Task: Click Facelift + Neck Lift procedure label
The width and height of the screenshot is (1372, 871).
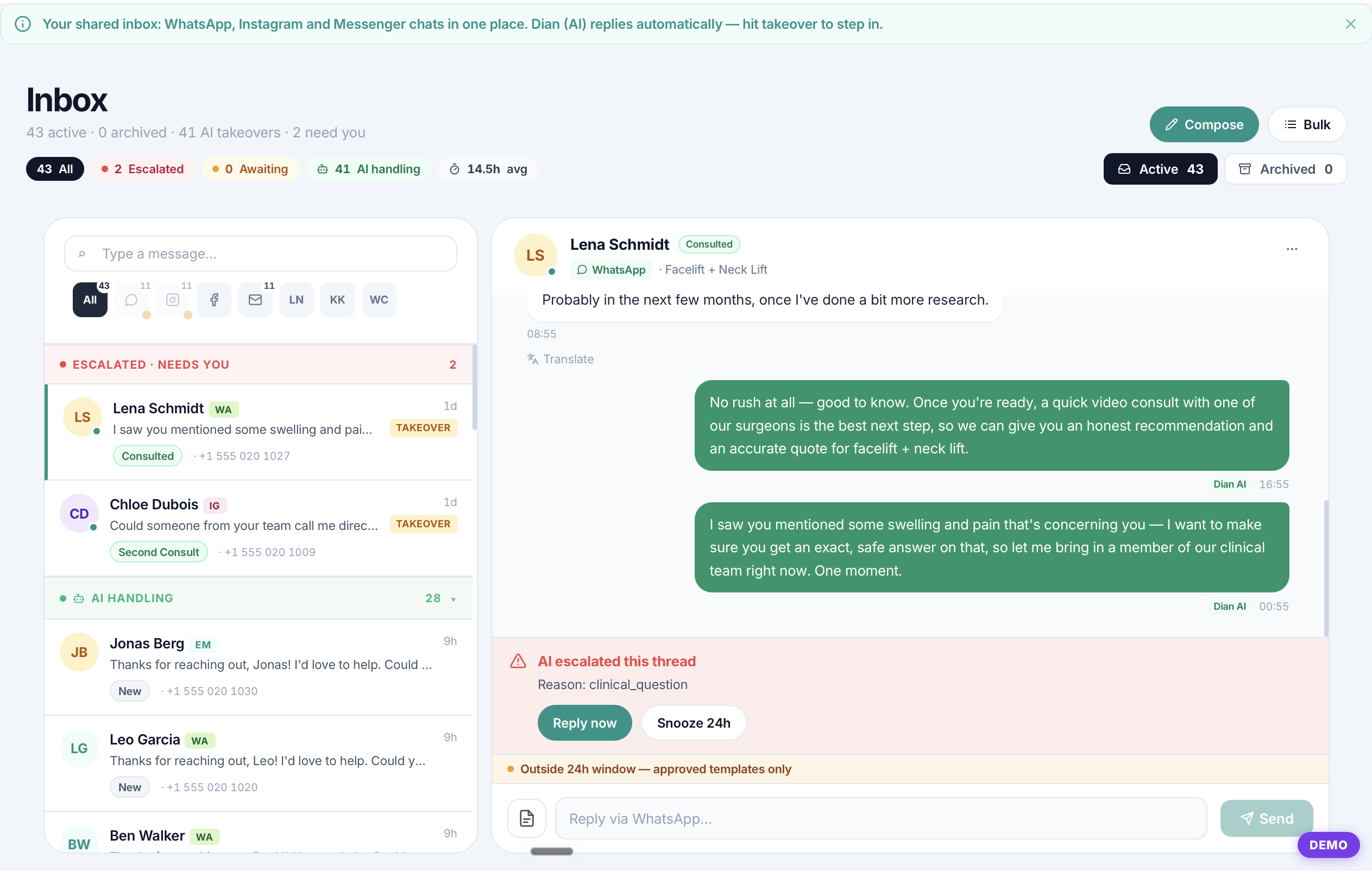Action: point(716,269)
